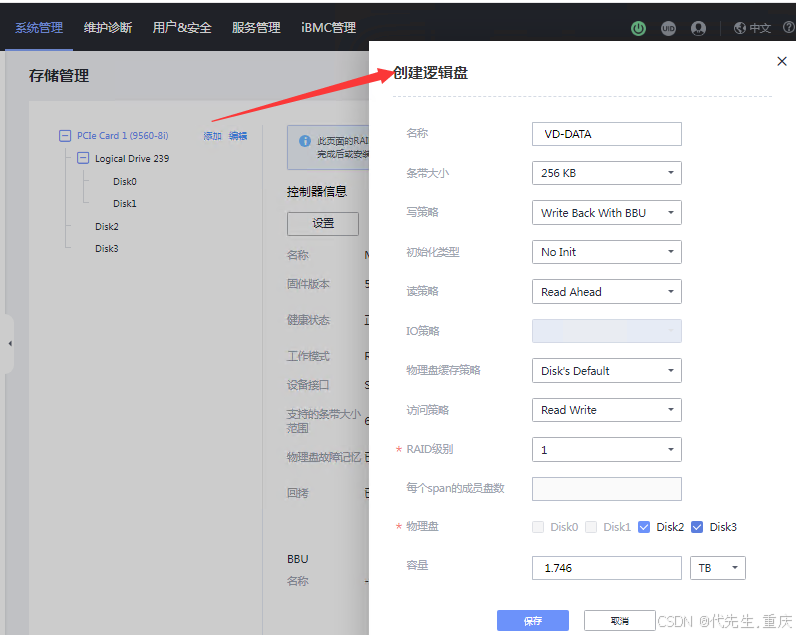Viewport: 796px width, 635px height.
Task: Select Disk1 in the storage tree
Action: pyautogui.click(x=125, y=204)
